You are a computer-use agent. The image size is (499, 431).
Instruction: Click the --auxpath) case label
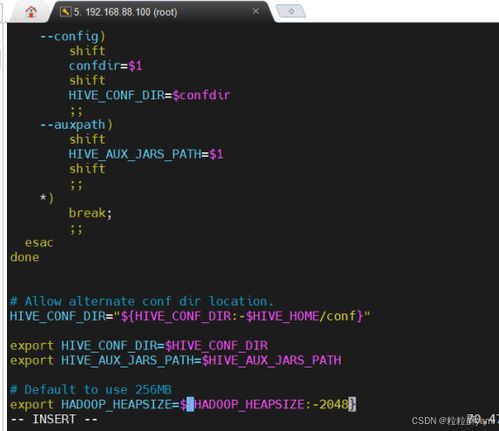76,125
